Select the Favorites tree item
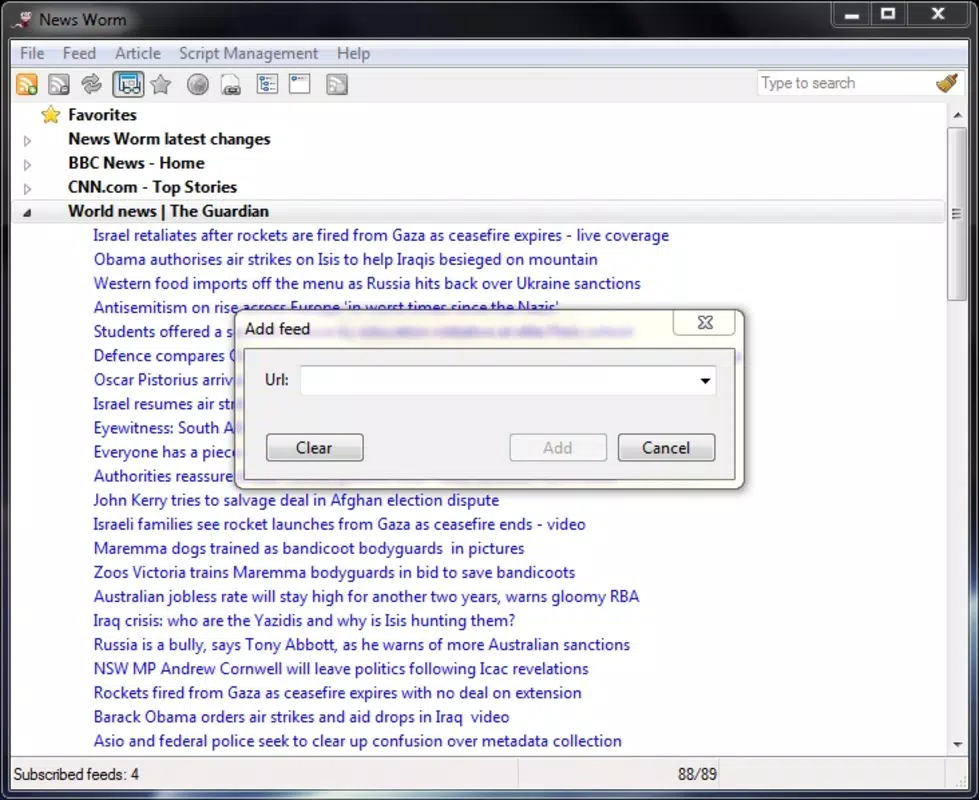Screen dimensions: 979x800 coord(102,115)
